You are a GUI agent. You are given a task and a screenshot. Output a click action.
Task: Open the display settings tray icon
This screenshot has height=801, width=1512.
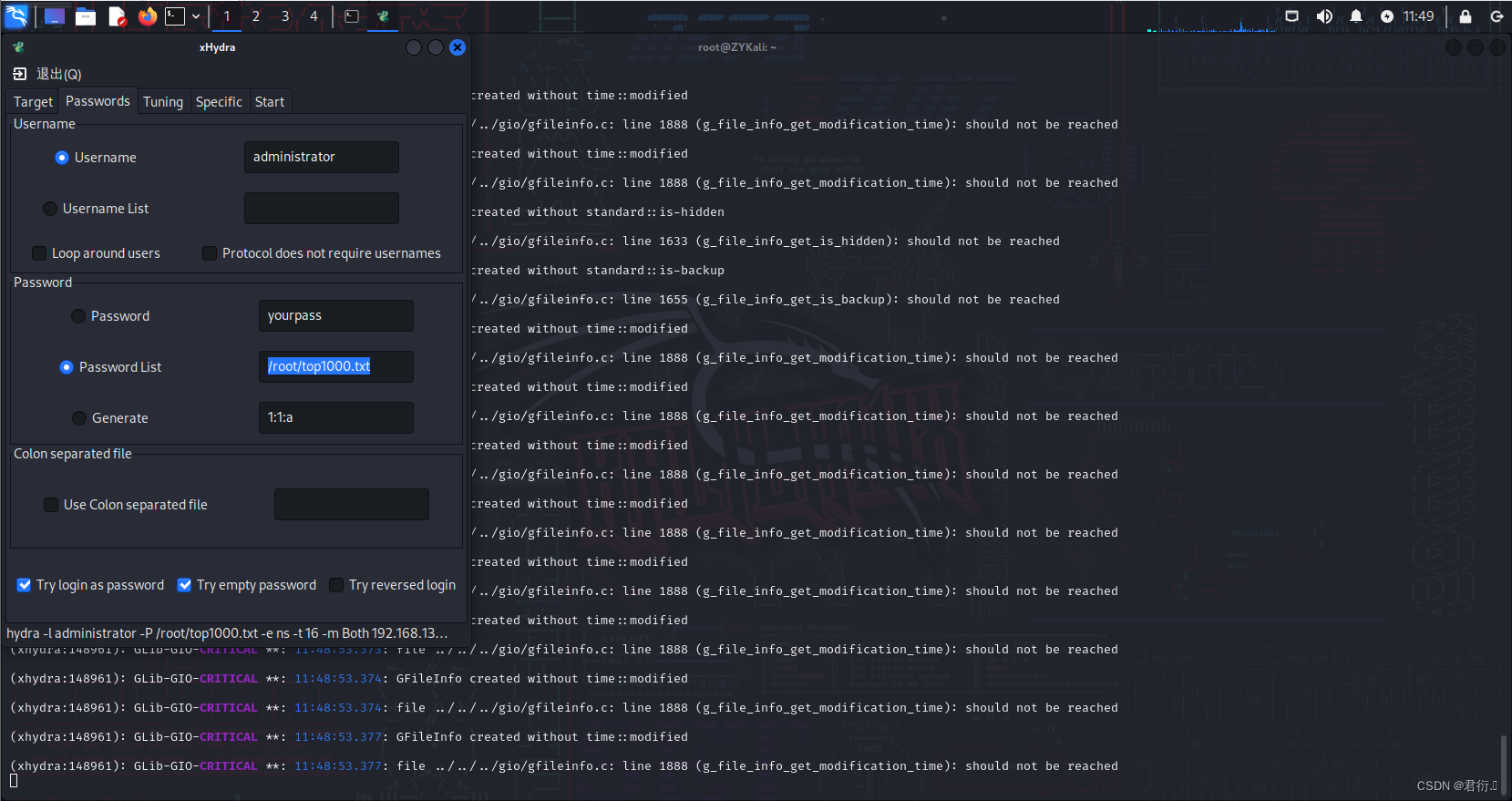click(x=1291, y=16)
